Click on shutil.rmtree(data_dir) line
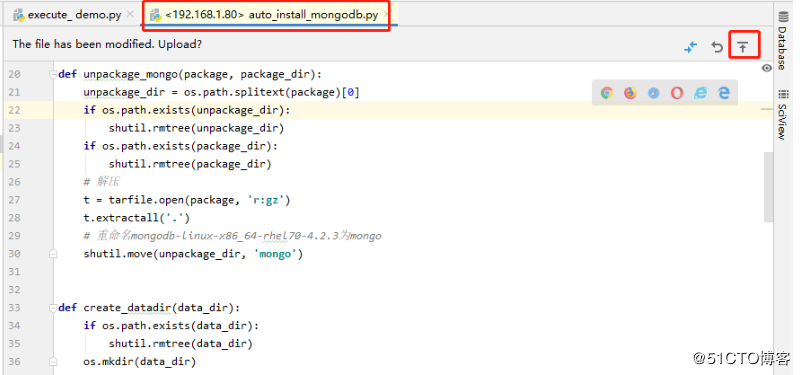 181,343
